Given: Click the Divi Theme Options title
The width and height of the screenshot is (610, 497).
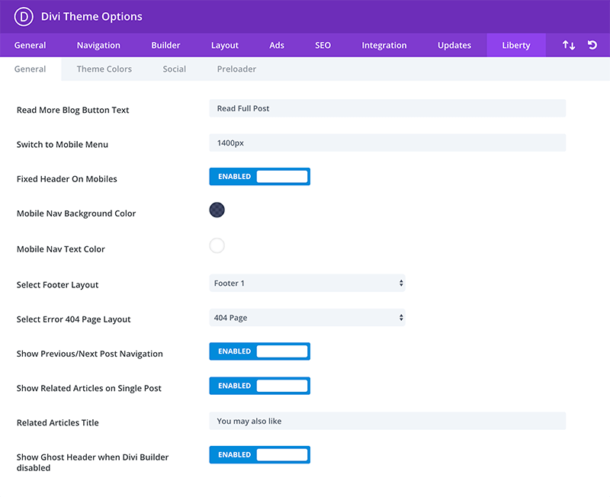Looking at the screenshot, I should coord(91,17).
